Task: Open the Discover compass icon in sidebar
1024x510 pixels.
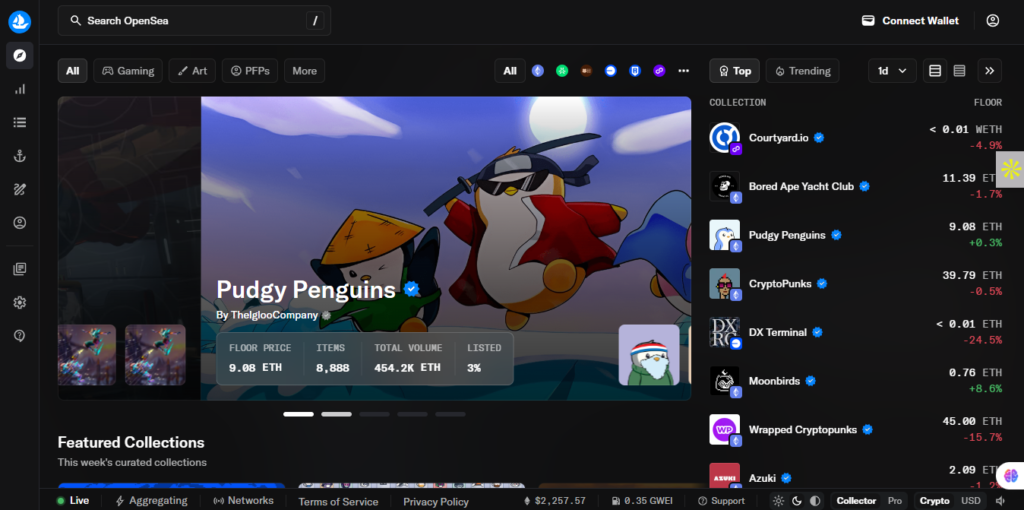Action: (x=20, y=56)
